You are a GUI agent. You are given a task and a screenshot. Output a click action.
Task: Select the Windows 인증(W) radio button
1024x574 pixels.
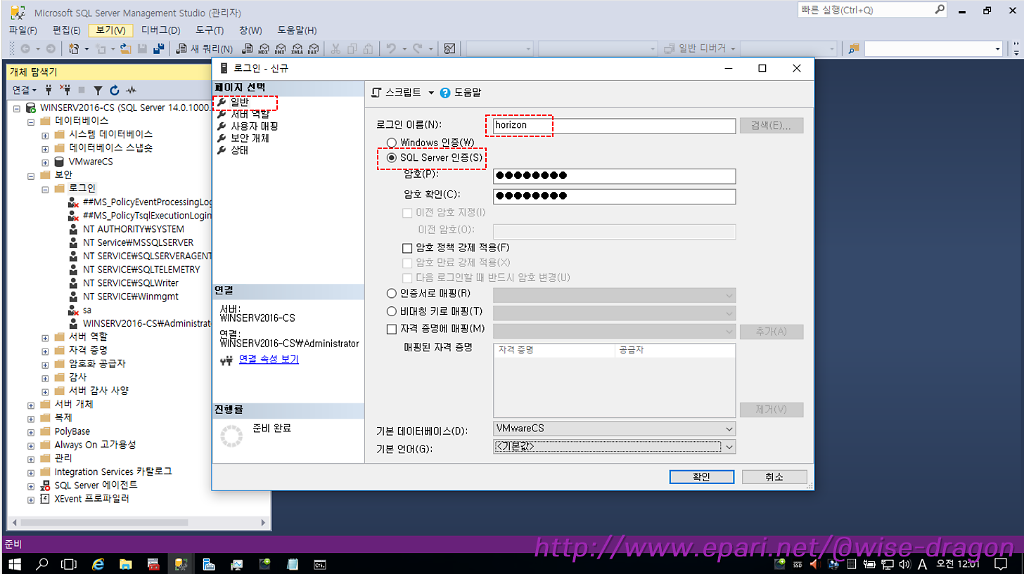pos(392,142)
